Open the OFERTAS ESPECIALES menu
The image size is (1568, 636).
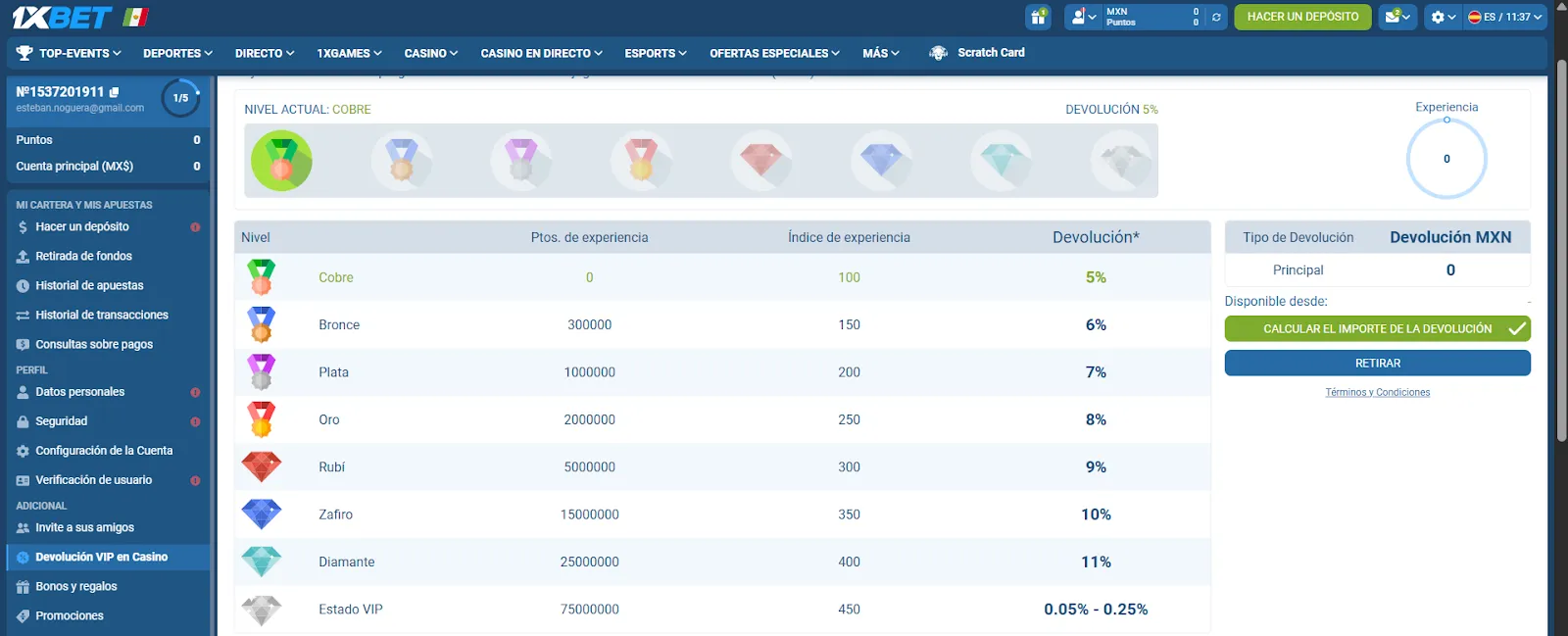tap(774, 53)
